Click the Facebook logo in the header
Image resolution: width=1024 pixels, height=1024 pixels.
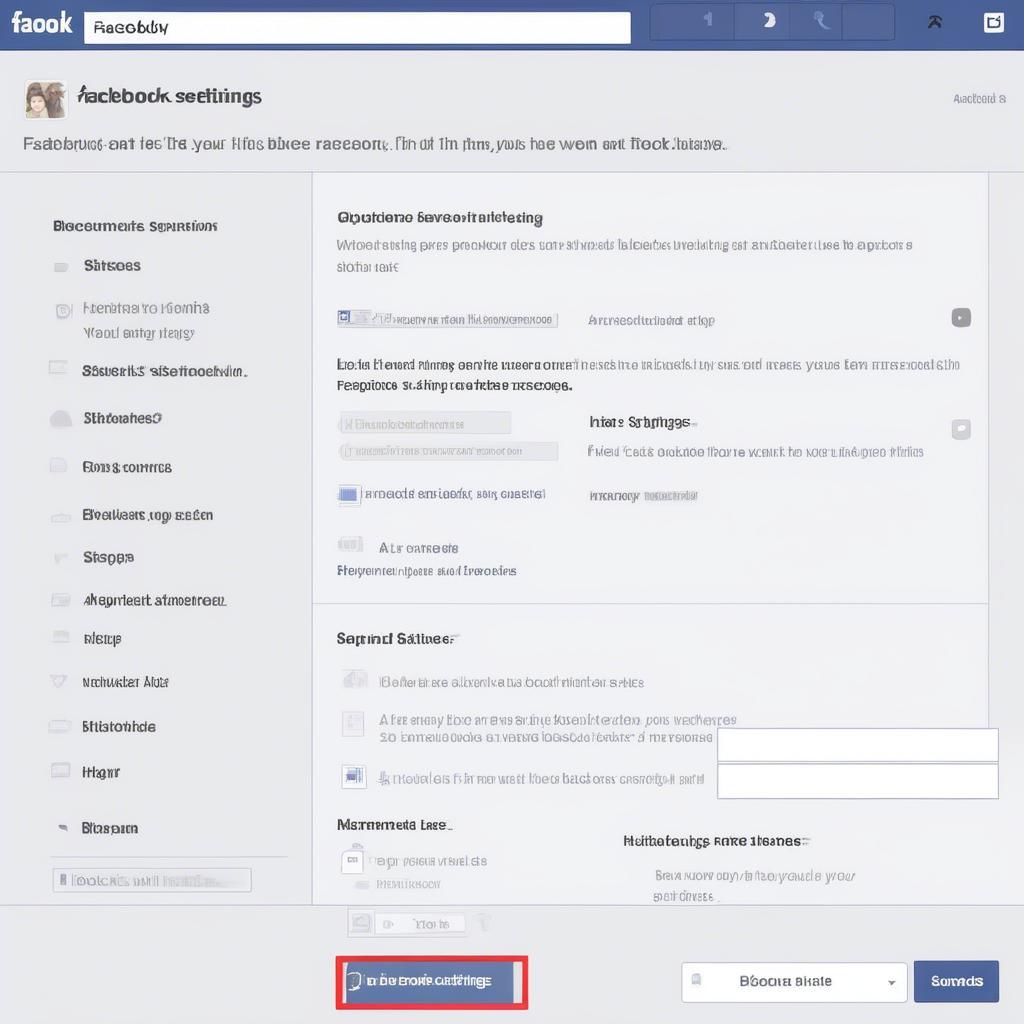tap(42, 23)
